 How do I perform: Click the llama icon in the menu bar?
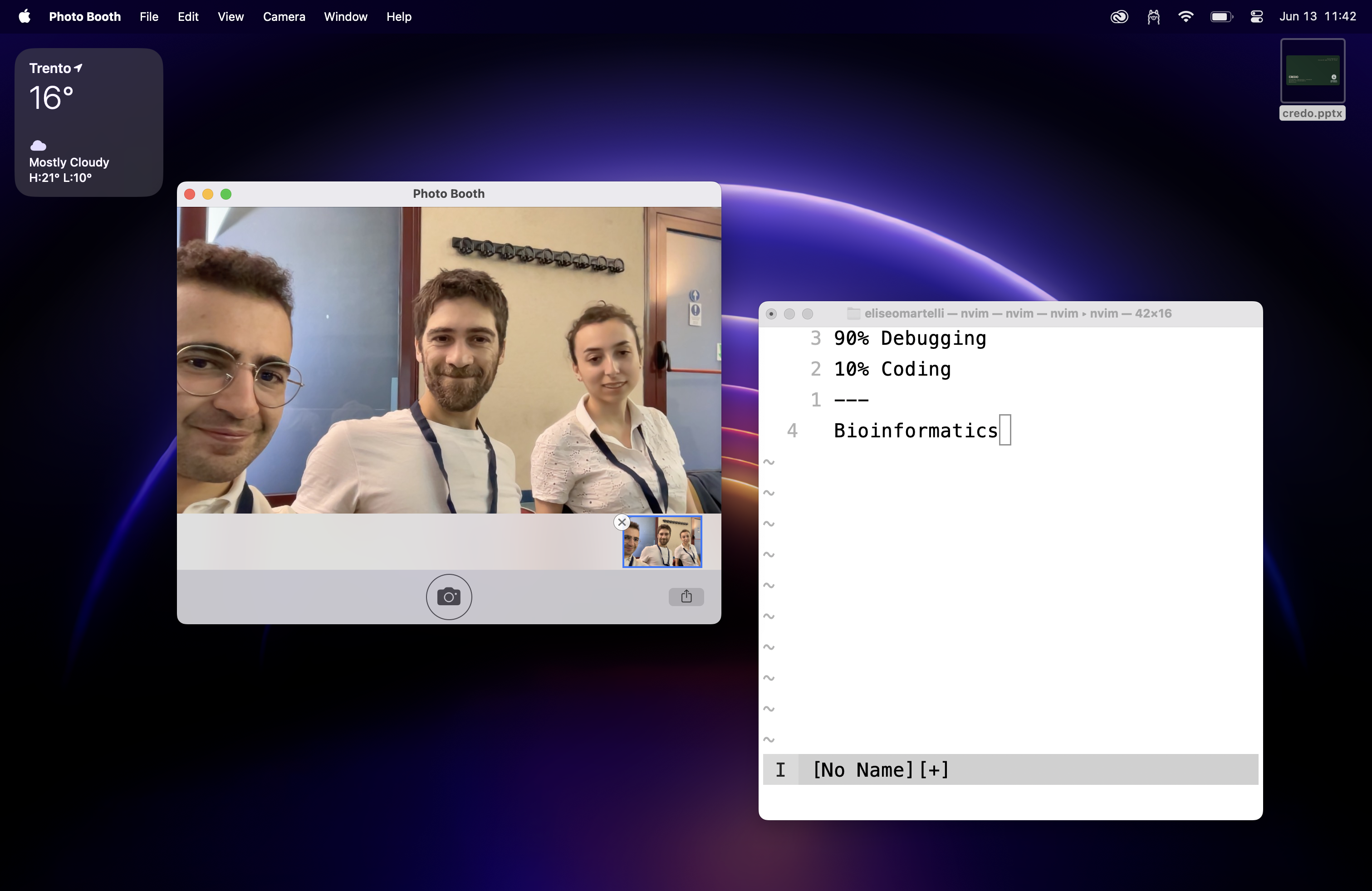click(x=1153, y=17)
